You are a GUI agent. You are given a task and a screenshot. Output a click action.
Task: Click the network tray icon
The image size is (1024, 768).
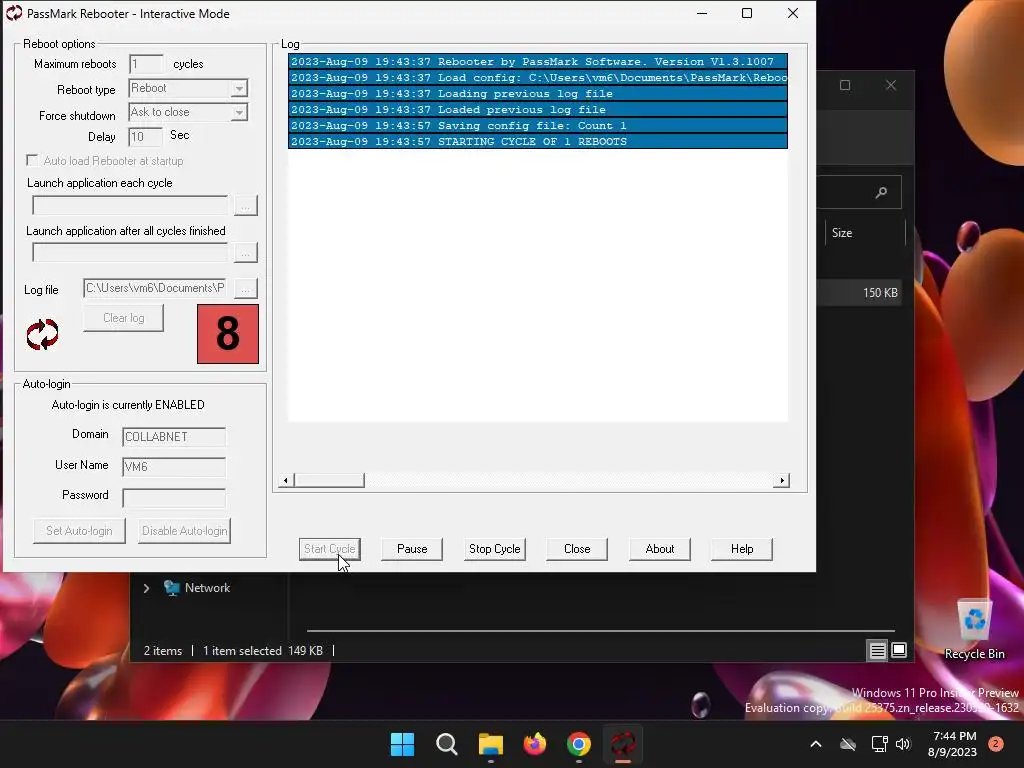click(879, 744)
